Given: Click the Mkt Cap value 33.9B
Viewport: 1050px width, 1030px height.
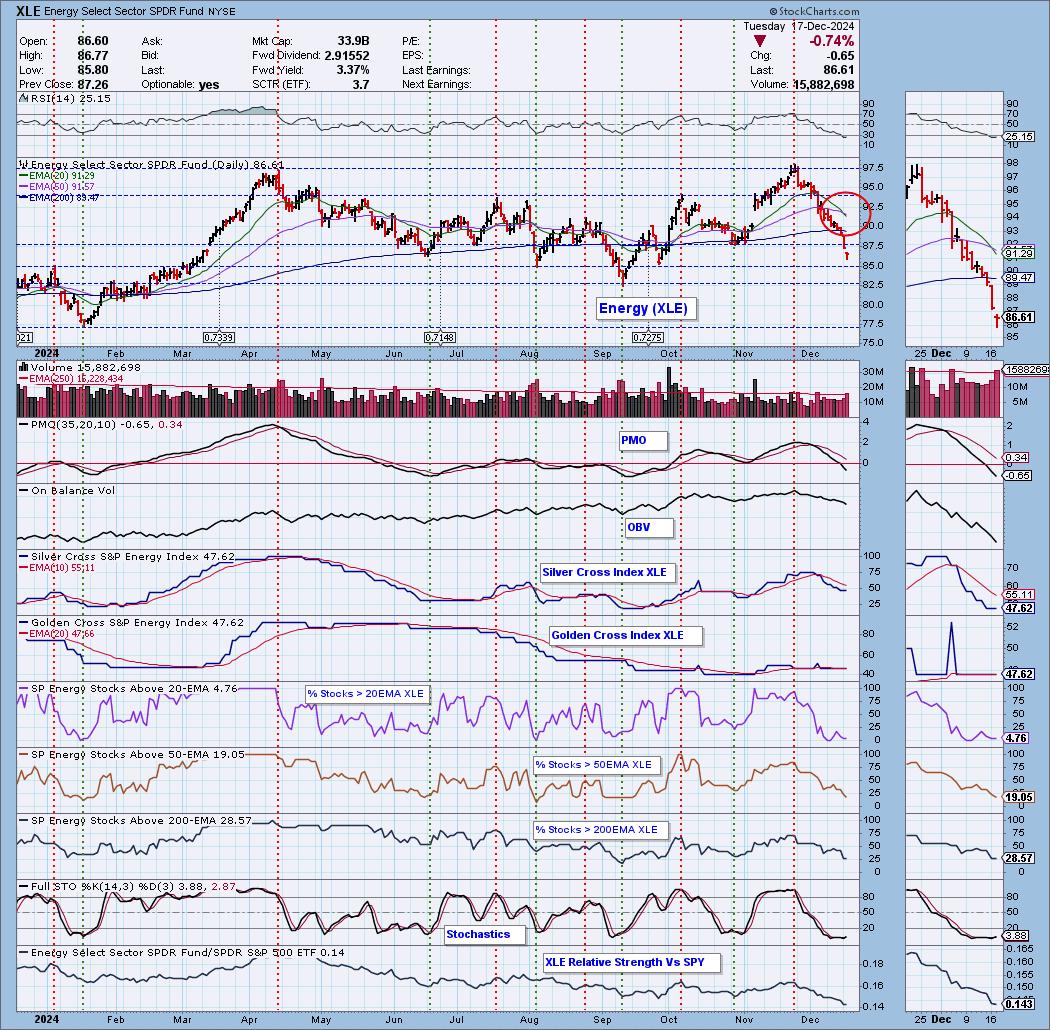Looking at the screenshot, I should (353, 41).
